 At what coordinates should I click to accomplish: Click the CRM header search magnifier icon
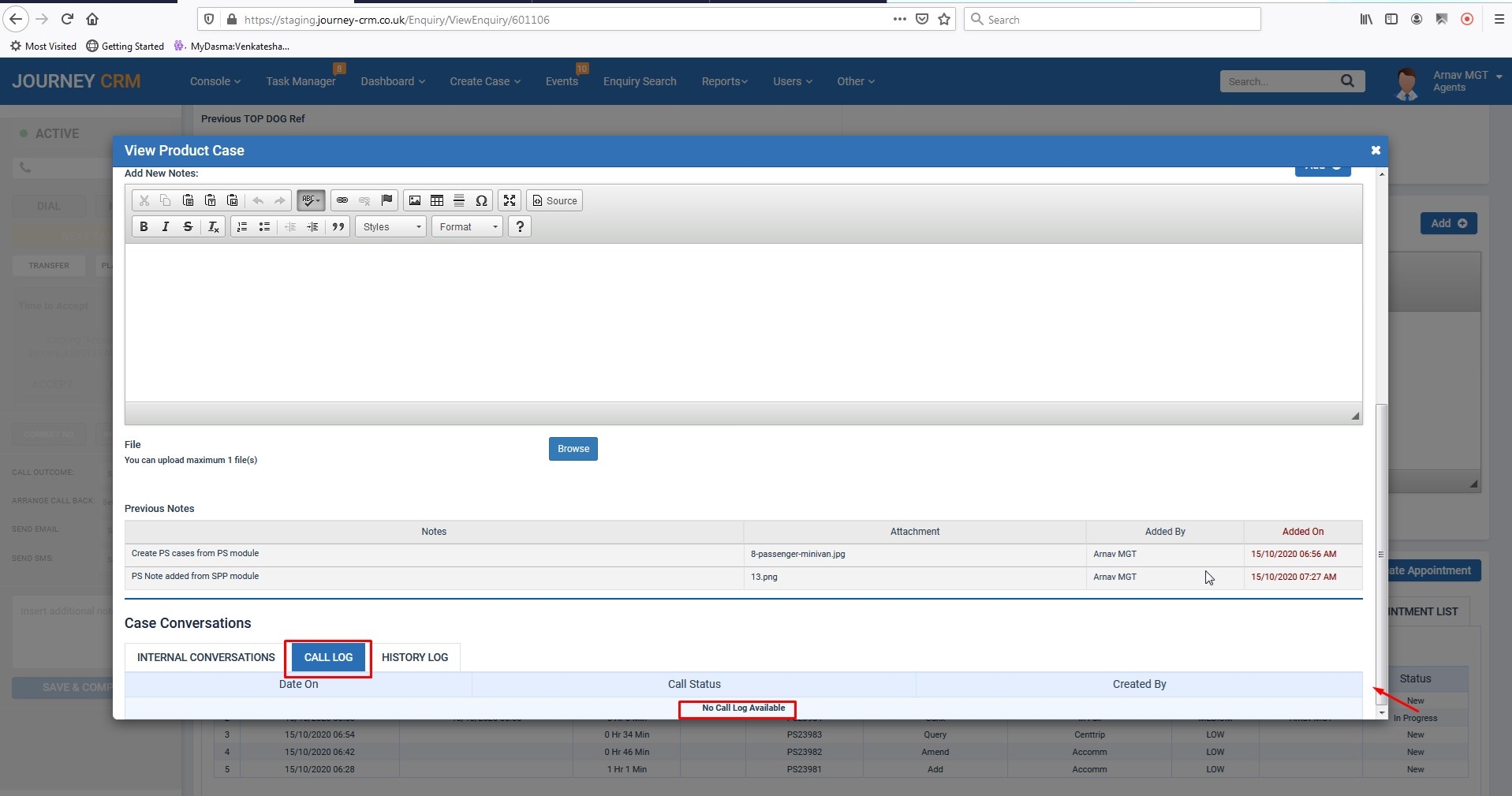(x=1347, y=80)
